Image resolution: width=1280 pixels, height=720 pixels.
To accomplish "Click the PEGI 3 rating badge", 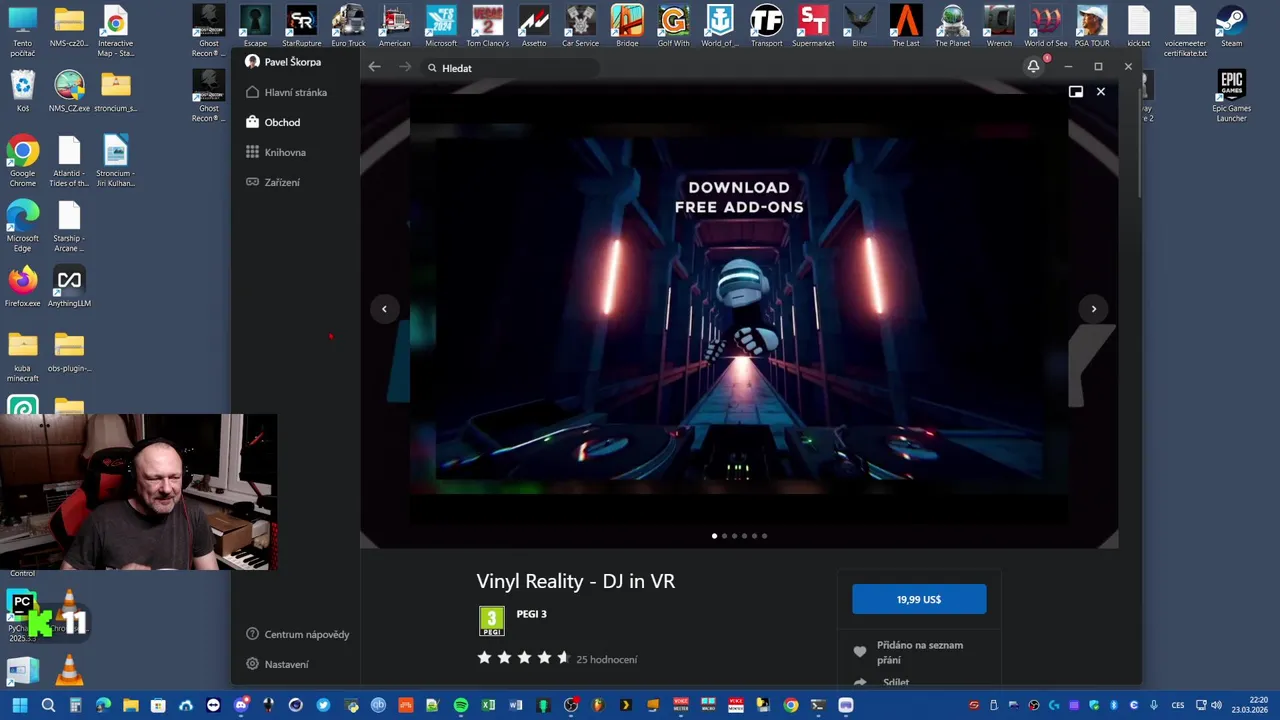I will 491,621.
